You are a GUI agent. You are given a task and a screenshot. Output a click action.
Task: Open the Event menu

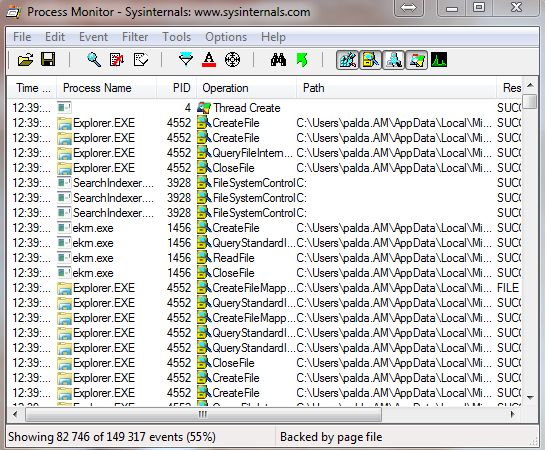click(93, 37)
